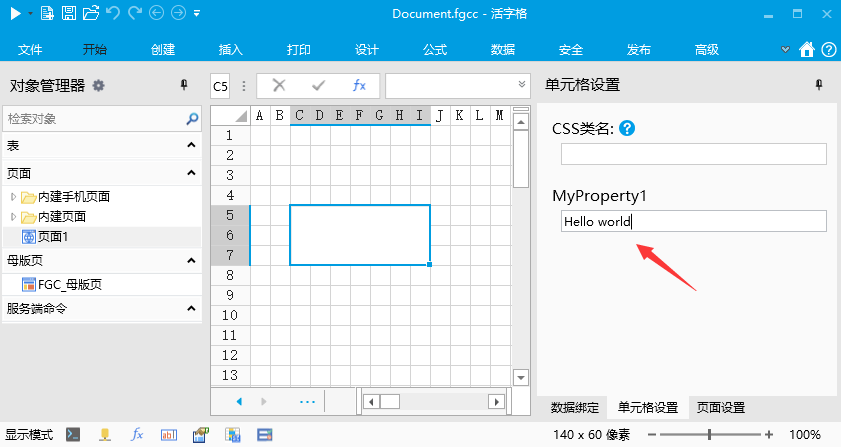Switch to the 开始 ribbon tab
The width and height of the screenshot is (841, 447).
[x=95, y=50]
